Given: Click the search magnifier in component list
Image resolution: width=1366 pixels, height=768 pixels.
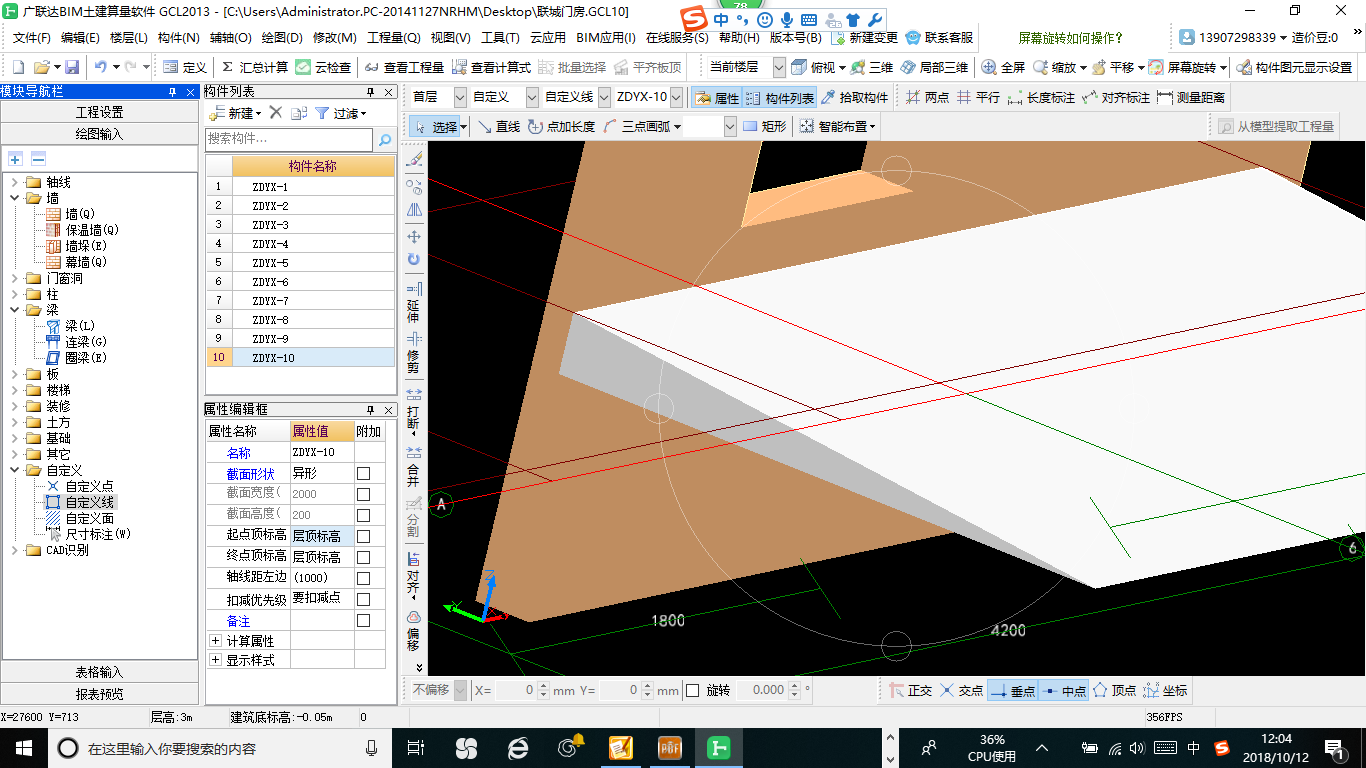Looking at the screenshot, I should click(x=385, y=139).
